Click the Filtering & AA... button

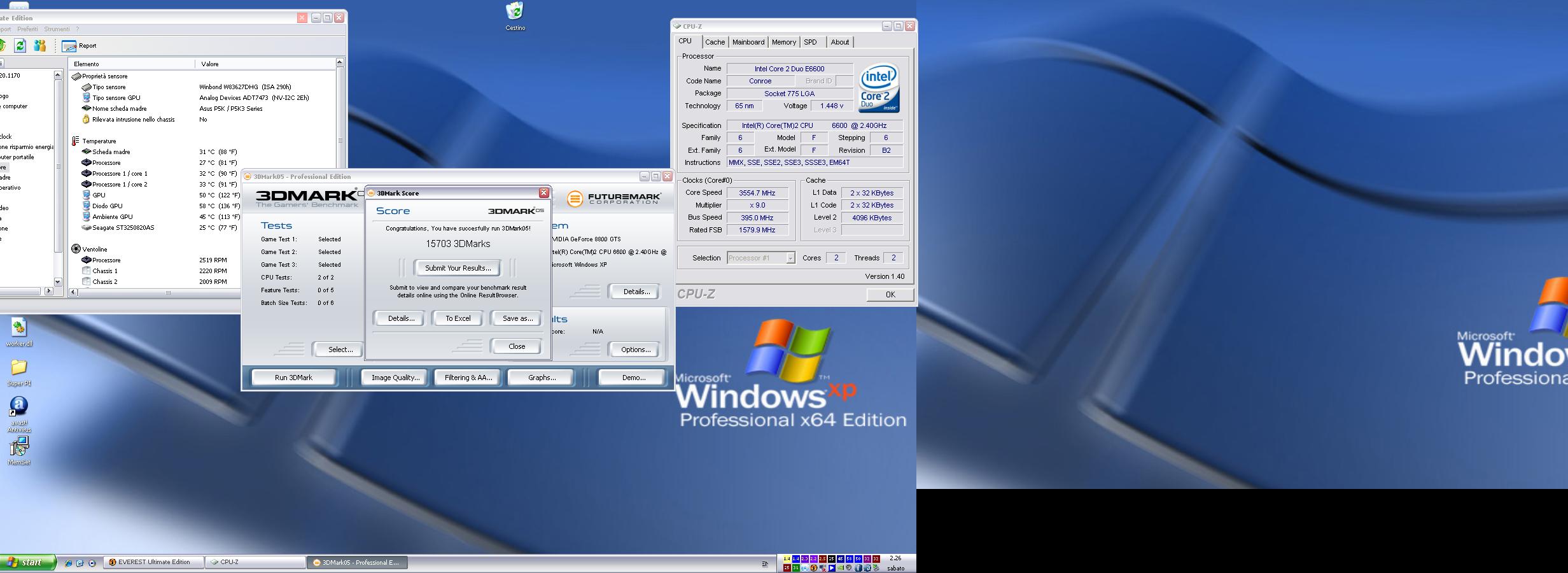[468, 378]
